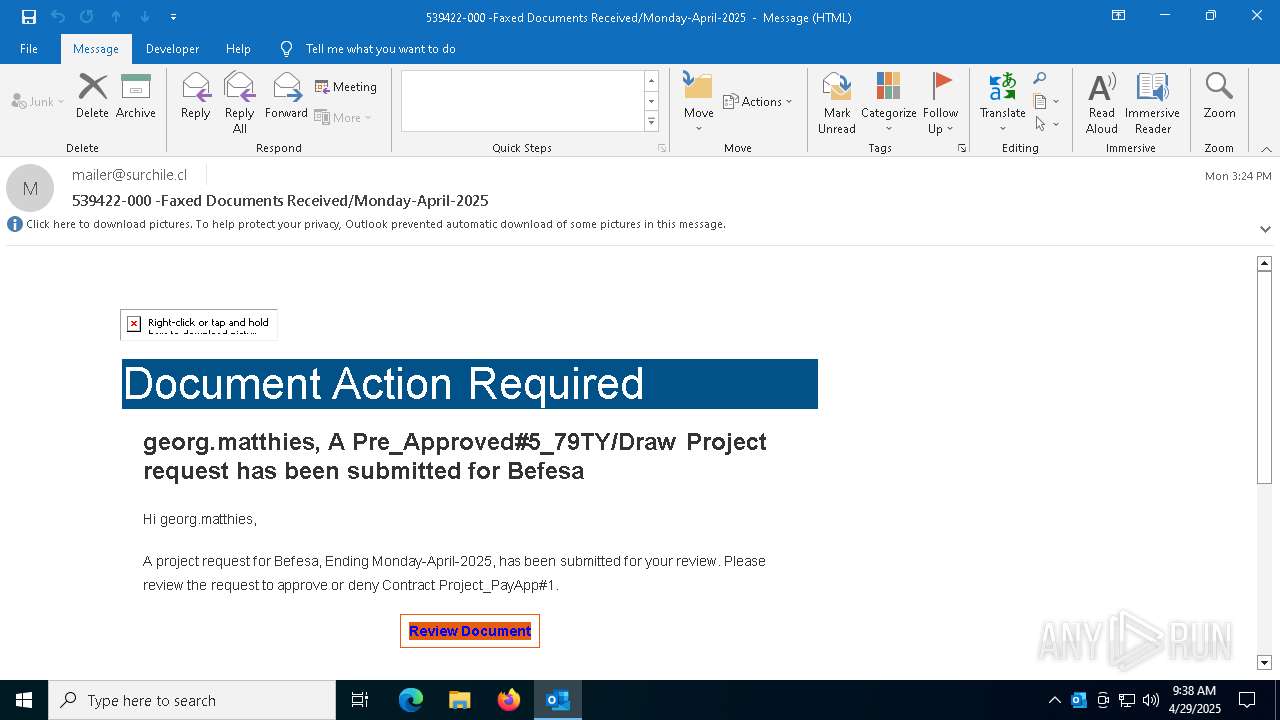
Task: Open the Categorize color menu
Action: click(889, 103)
